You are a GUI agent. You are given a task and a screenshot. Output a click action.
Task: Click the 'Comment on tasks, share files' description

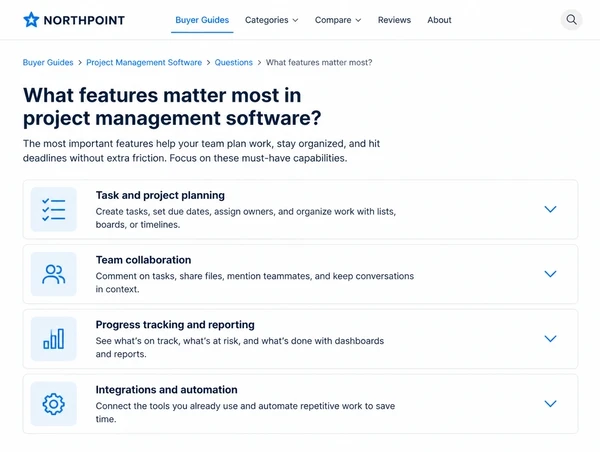point(255,282)
